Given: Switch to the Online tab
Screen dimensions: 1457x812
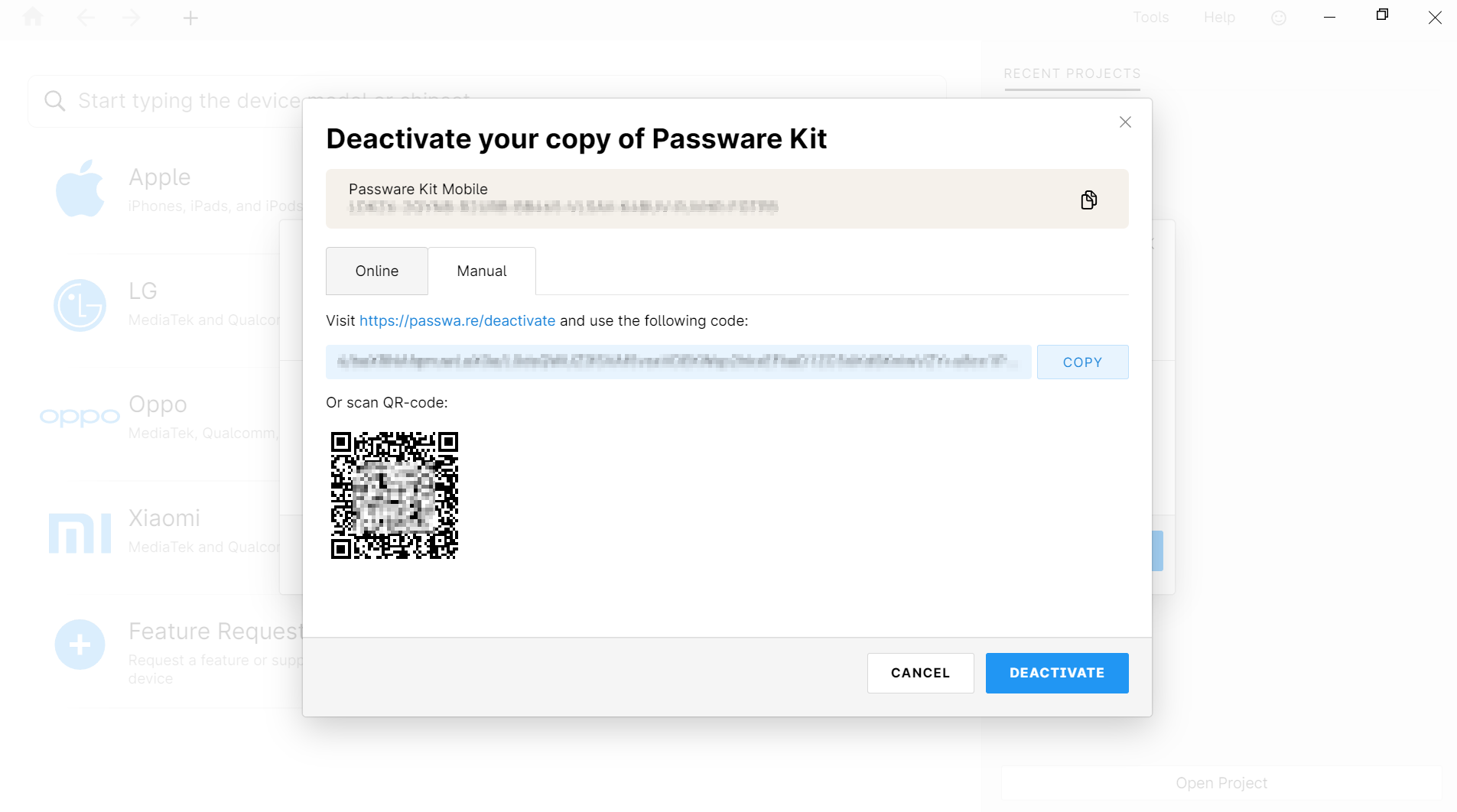Looking at the screenshot, I should click(376, 271).
